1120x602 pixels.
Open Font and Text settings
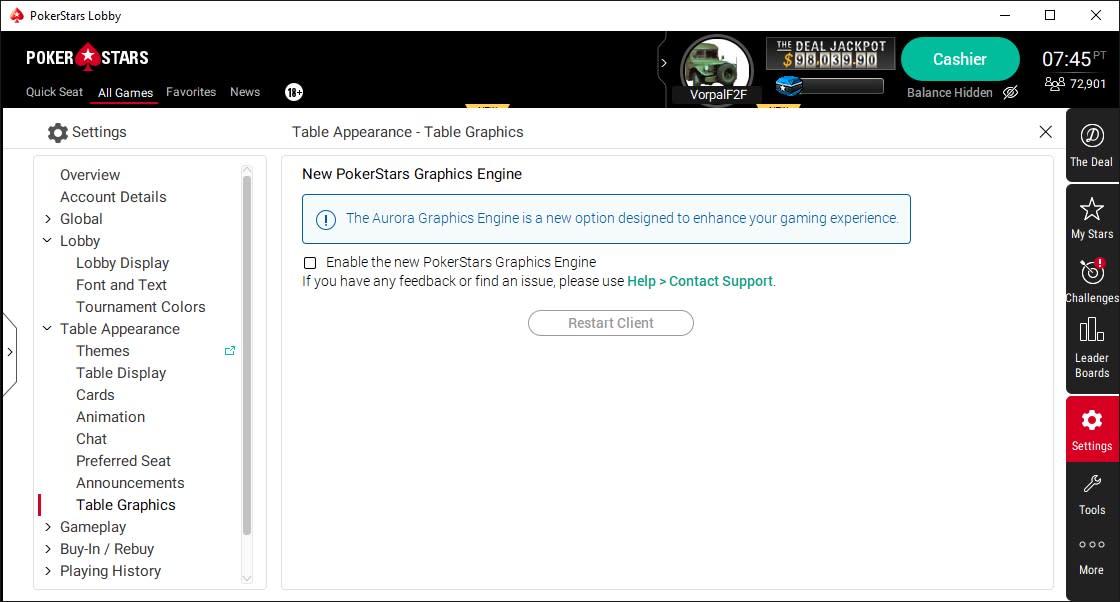[121, 285]
